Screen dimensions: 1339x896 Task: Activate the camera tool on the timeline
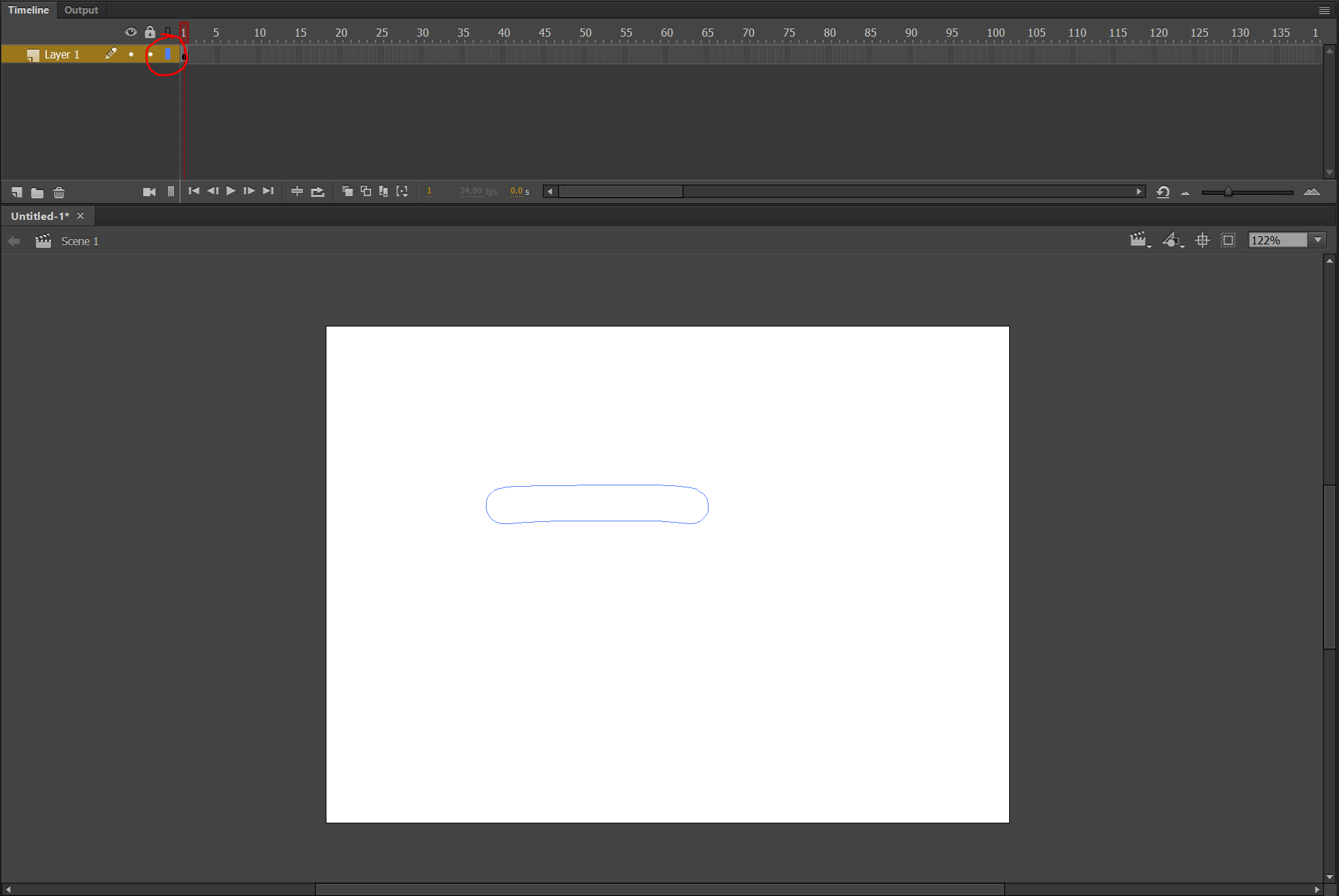[x=149, y=191]
